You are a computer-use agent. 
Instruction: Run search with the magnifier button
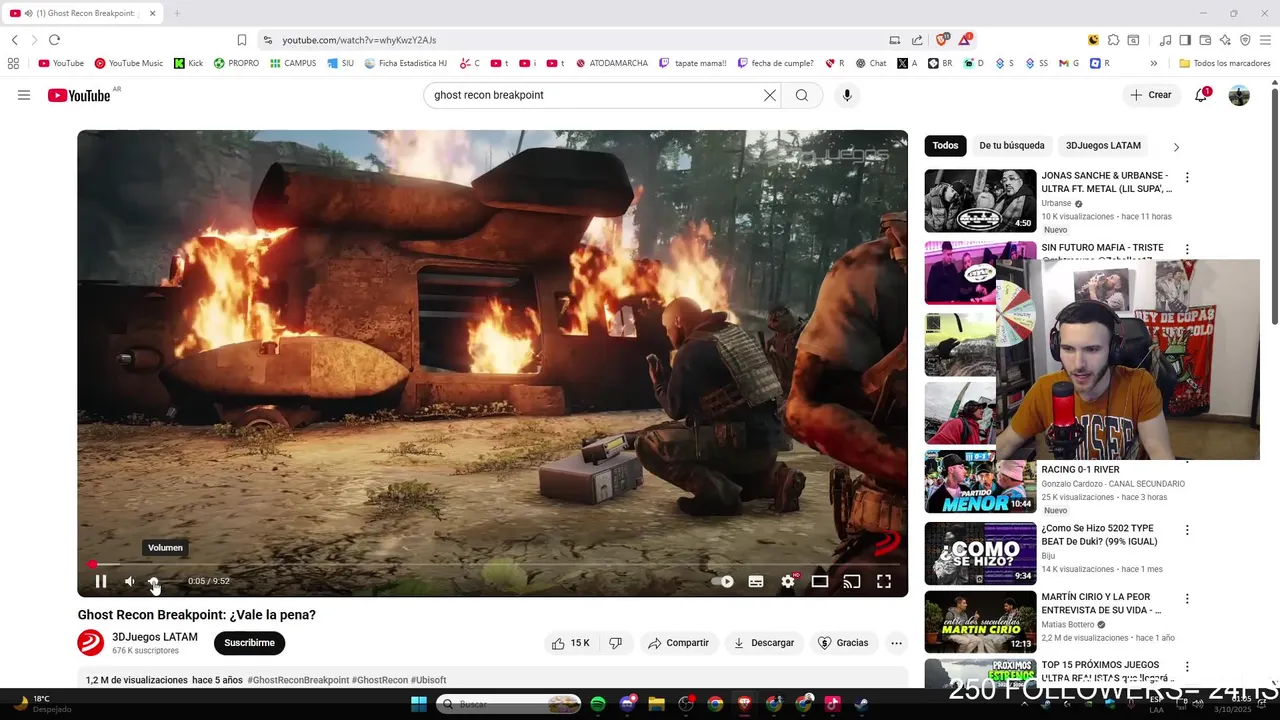click(802, 95)
